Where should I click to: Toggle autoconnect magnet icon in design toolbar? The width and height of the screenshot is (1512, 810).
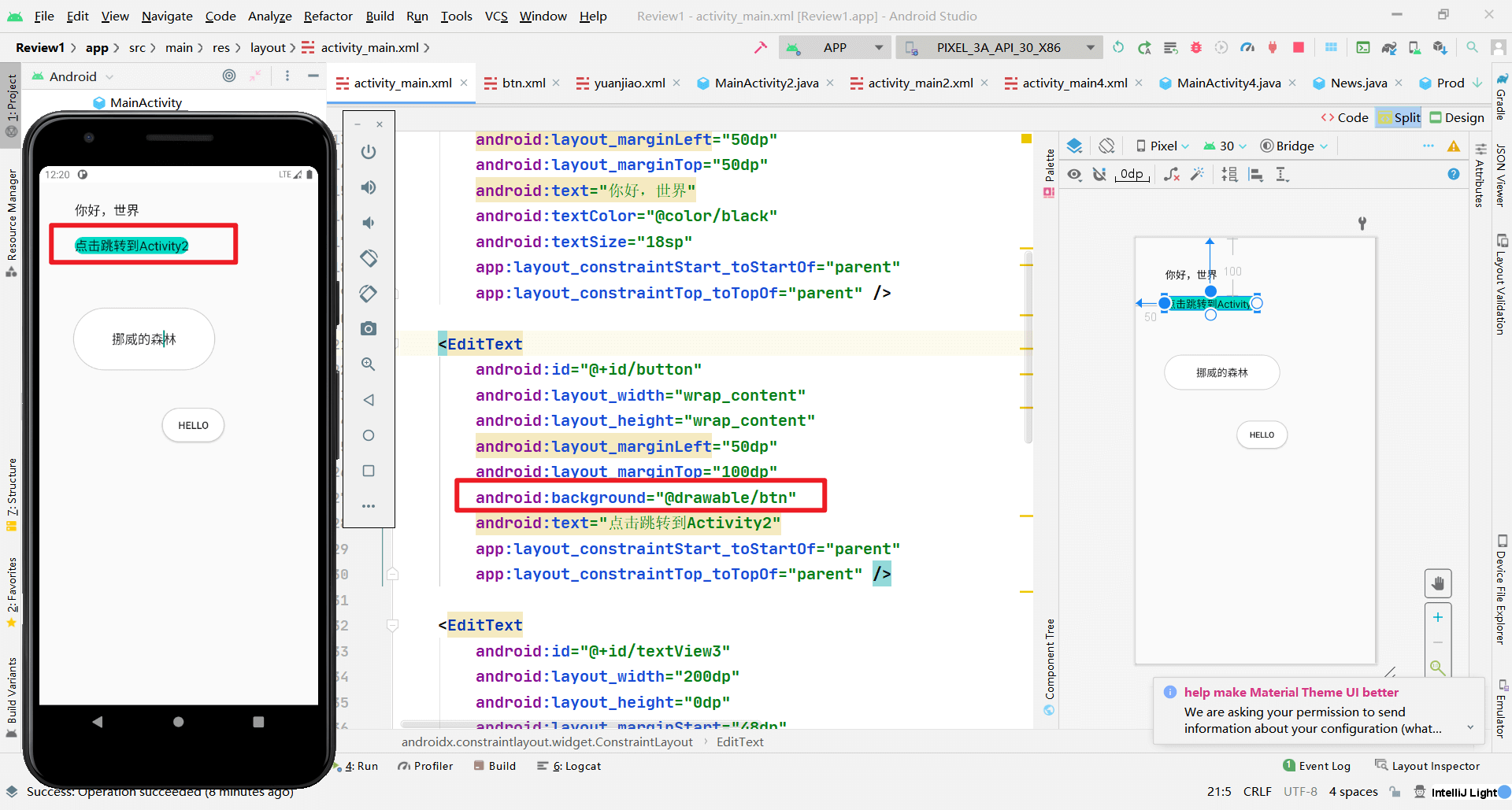click(x=1099, y=175)
